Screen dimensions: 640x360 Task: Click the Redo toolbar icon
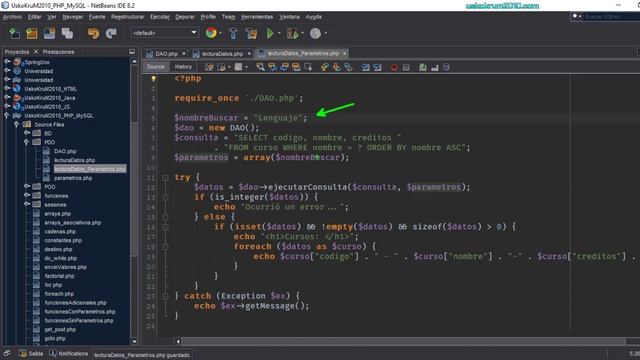click(111, 33)
